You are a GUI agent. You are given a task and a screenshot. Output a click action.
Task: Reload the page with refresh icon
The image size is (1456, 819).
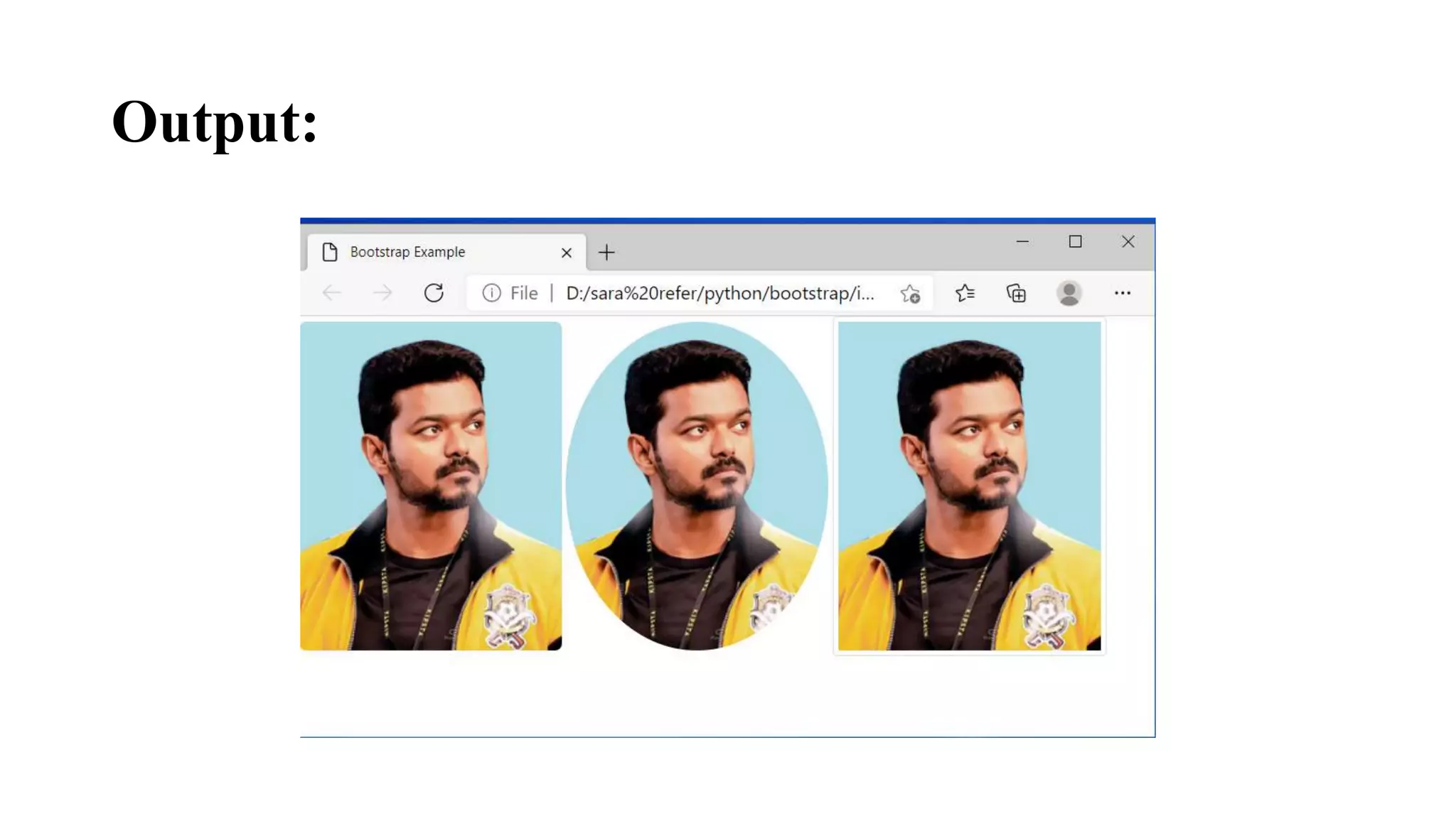click(x=434, y=293)
